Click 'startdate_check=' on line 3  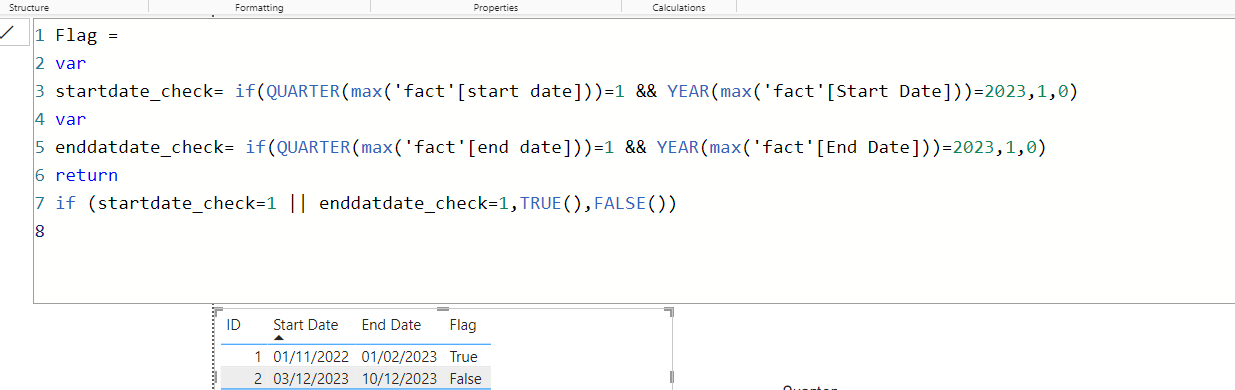point(140,92)
